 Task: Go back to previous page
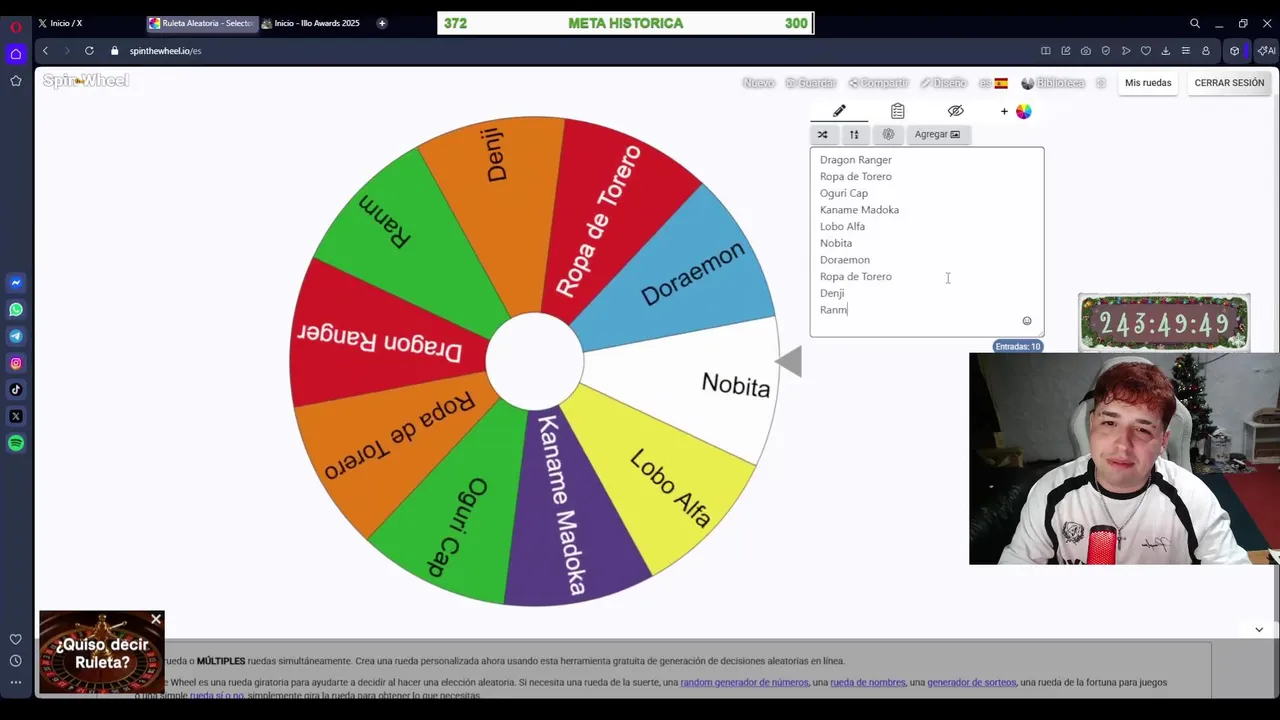tap(45, 51)
